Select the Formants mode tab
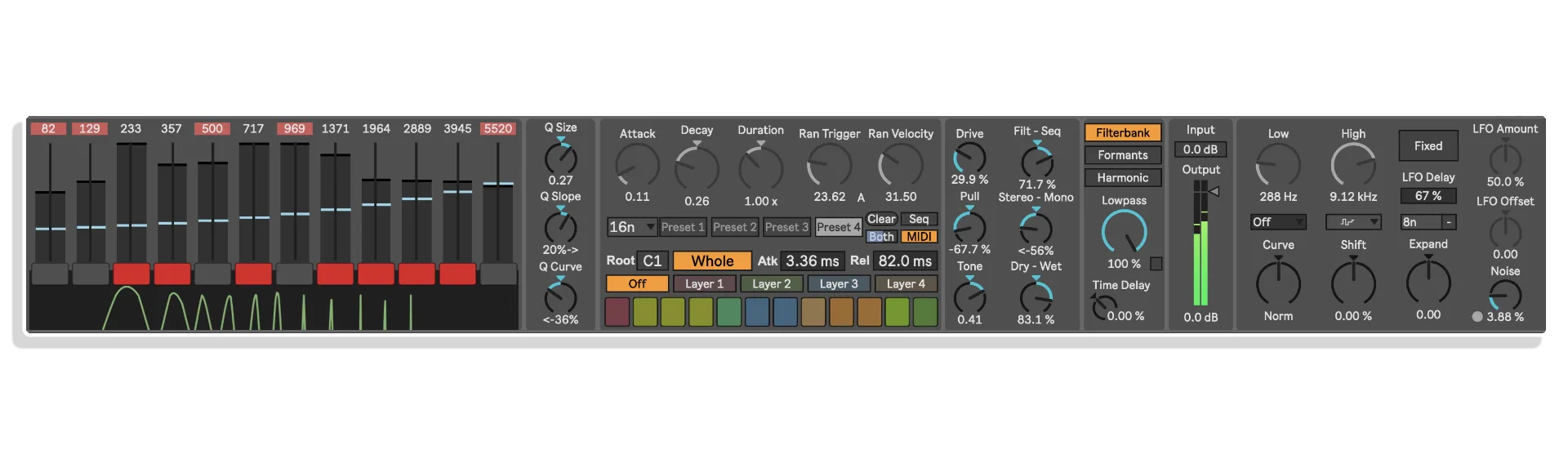1568x450 pixels. (x=1123, y=155)
